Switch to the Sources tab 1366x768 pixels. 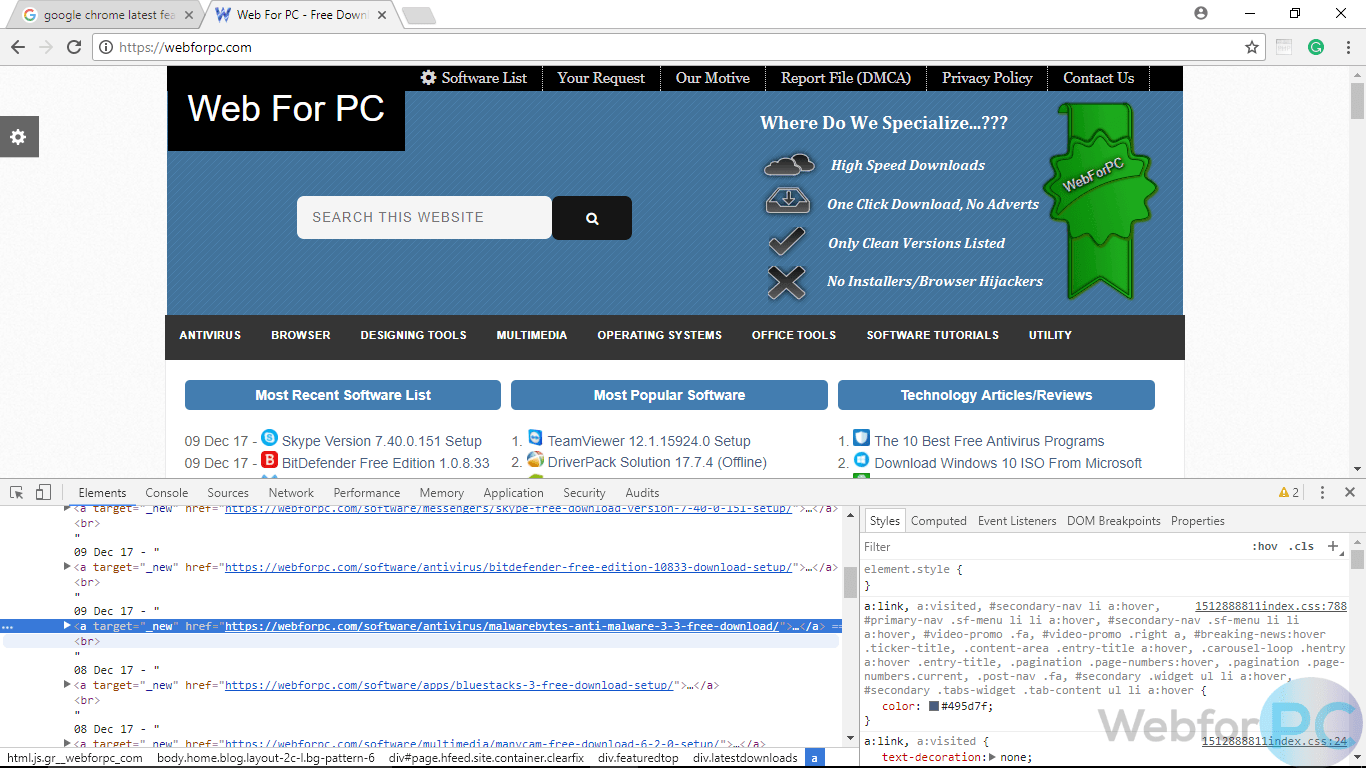point(228,492)
